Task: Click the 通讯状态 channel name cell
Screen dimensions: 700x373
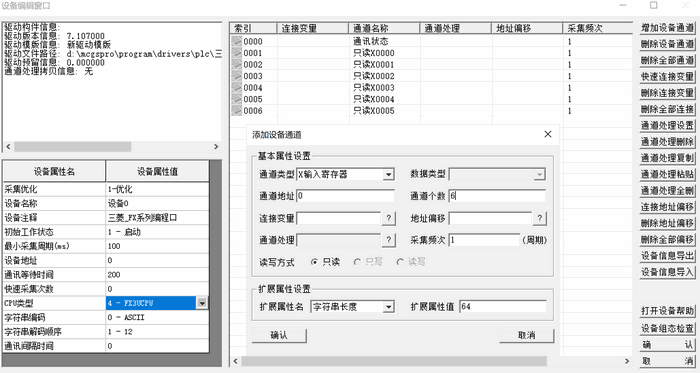Action: (384, 41)
